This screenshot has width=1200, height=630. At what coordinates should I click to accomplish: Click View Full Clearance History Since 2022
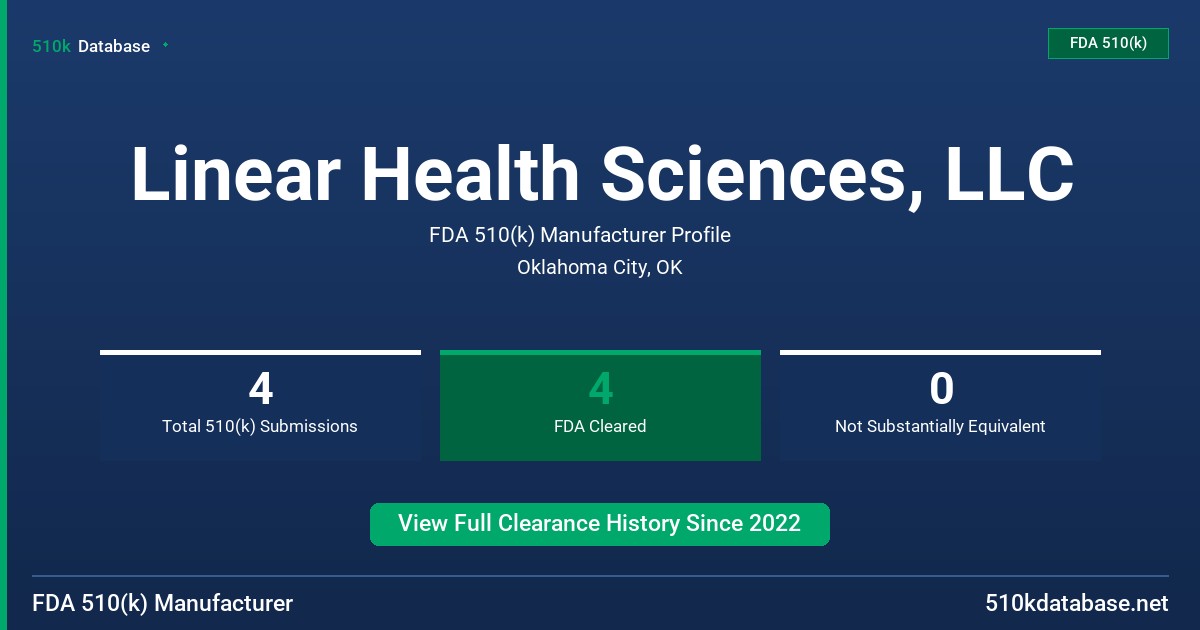(x=600, y=524)
